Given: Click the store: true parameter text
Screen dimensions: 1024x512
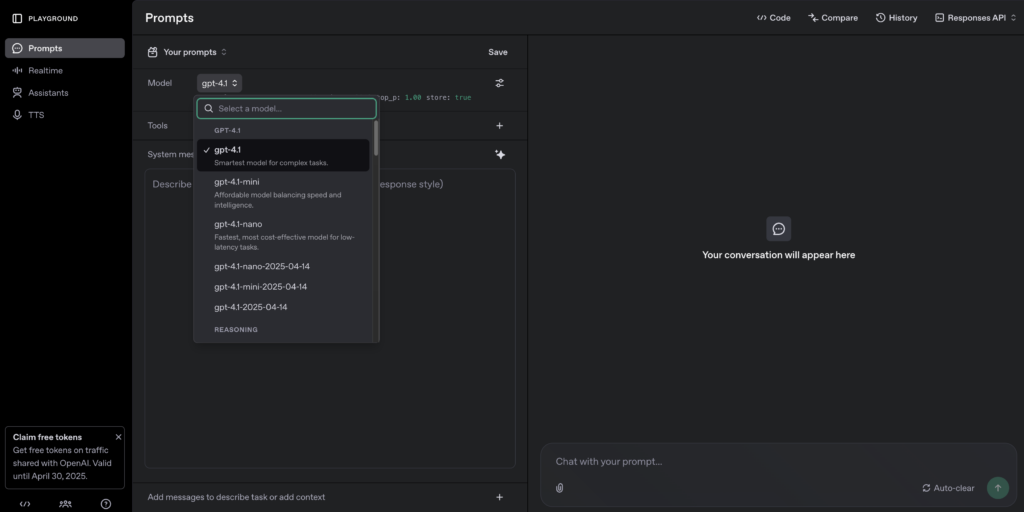Looking at the screenshot, I should click(x=449, y=97).
